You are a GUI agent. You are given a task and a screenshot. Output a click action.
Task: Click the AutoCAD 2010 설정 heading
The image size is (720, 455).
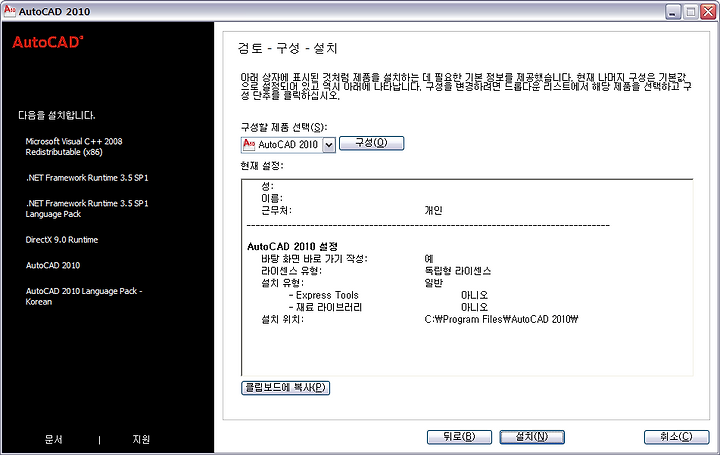pos(292,247)
